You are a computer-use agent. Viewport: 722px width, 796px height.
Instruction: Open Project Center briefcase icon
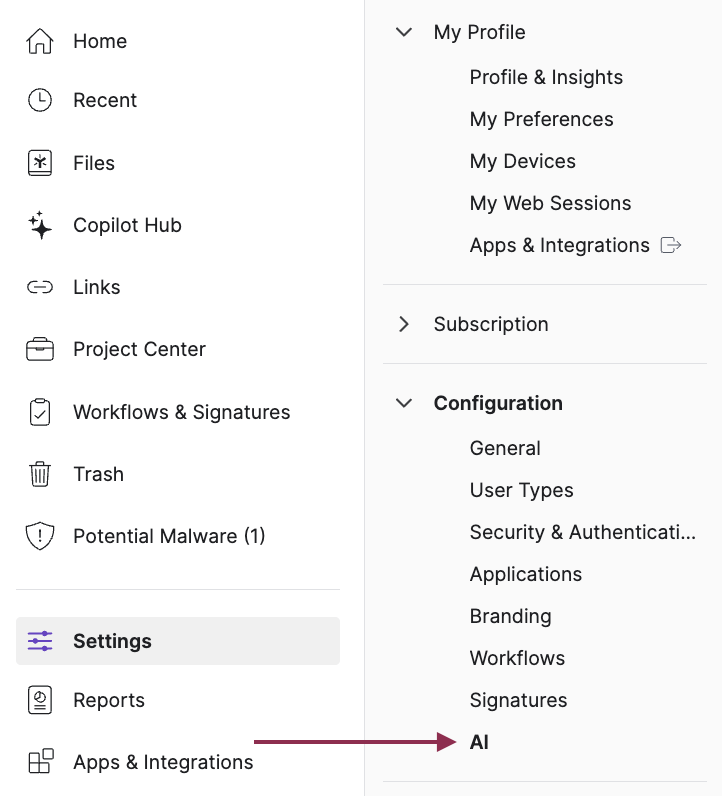[x=40, y=349]
